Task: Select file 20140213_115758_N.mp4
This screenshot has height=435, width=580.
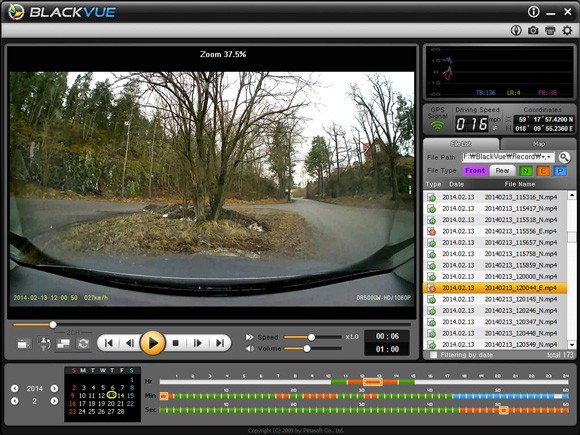Action: [x=495, y=254]
